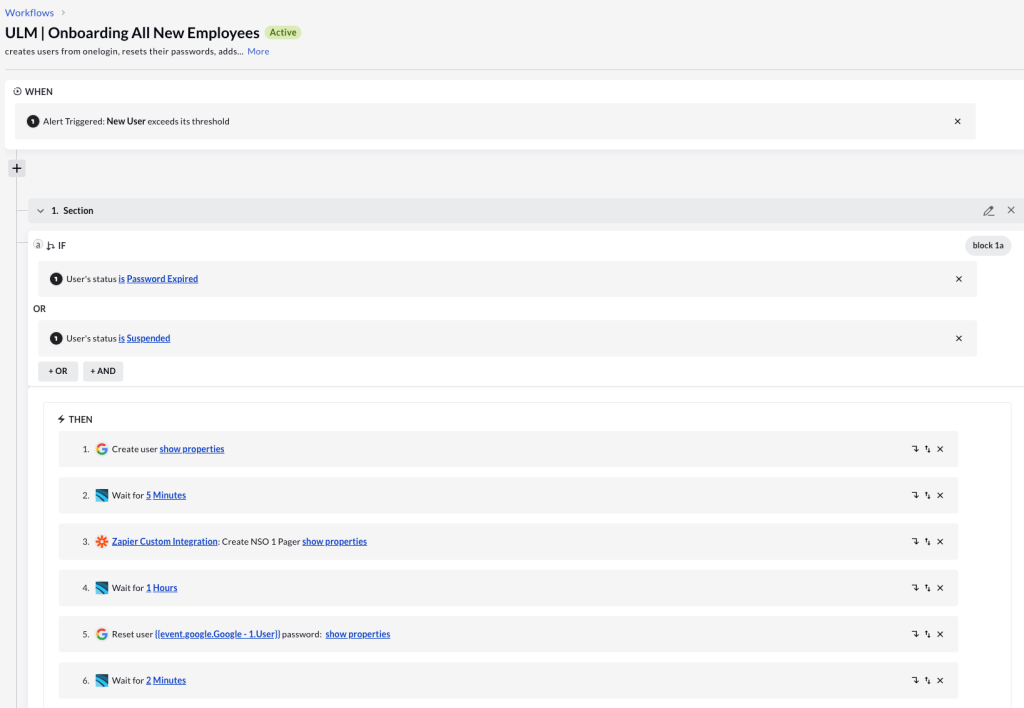The width and height of the screenshot is (1024, 708).
Task: Edit Section 1 with the pencil icon
Action: (988, 211)
